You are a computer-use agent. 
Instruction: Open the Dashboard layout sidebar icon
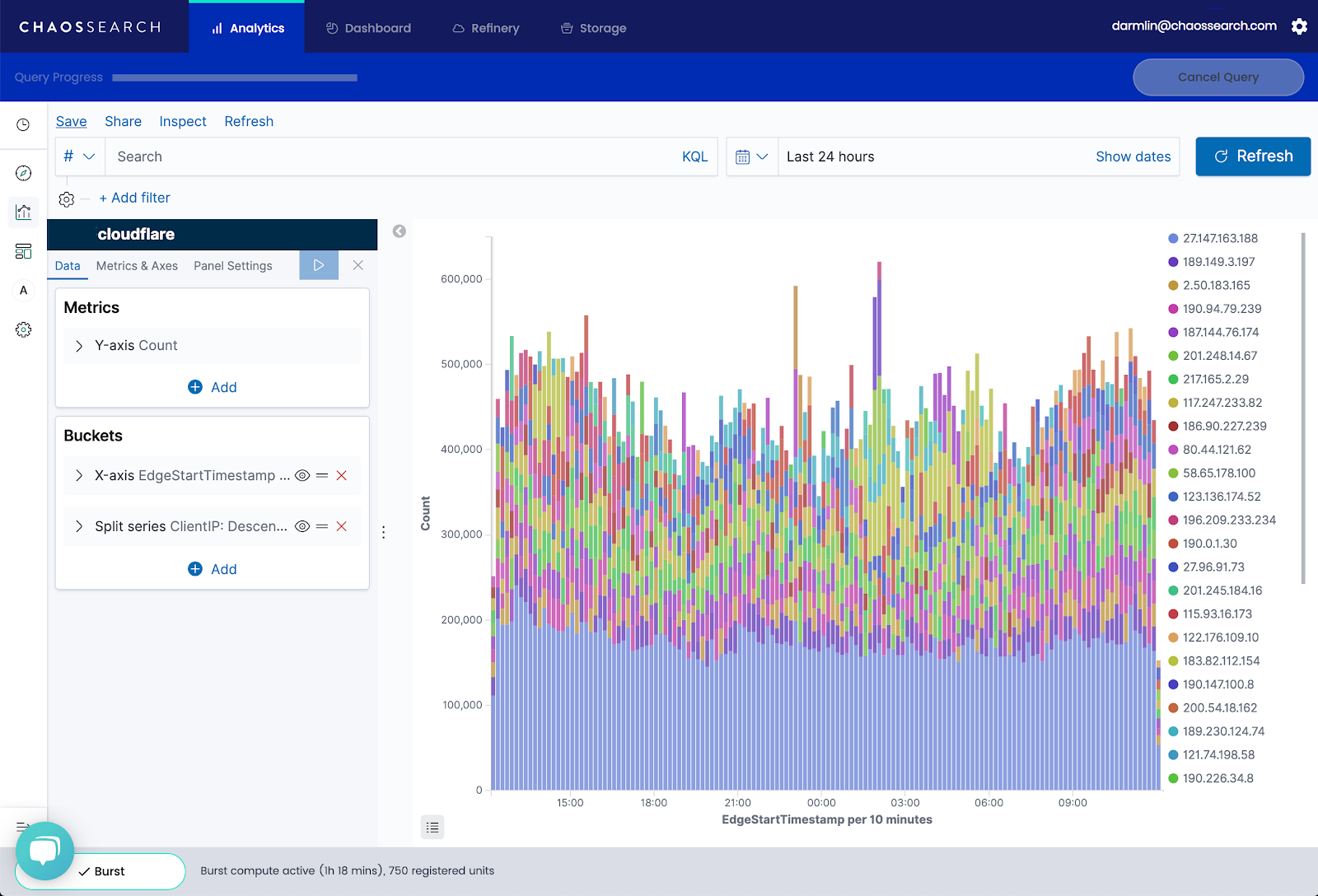pyautogui.click(x=24, y=251)
